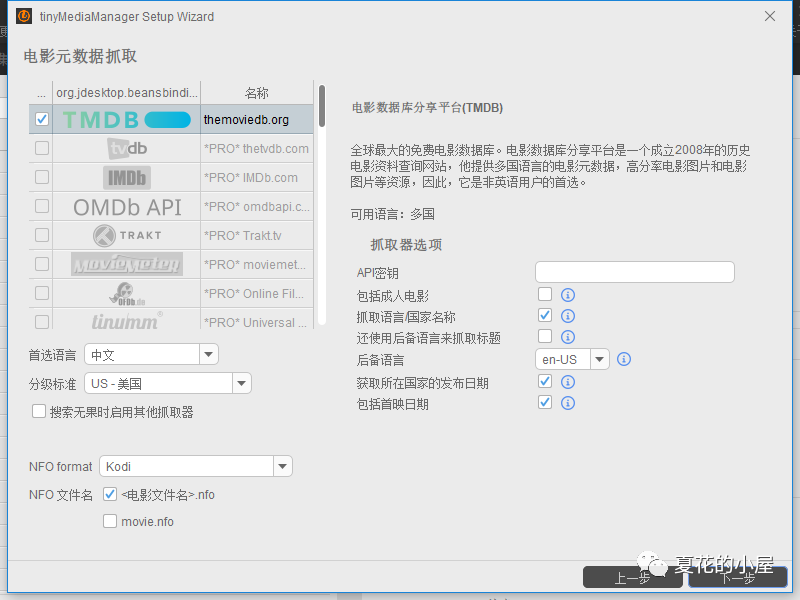Click info icon next to 包括成人电影
The height and width of the screenshot is (600, 800).
point(568,295)
